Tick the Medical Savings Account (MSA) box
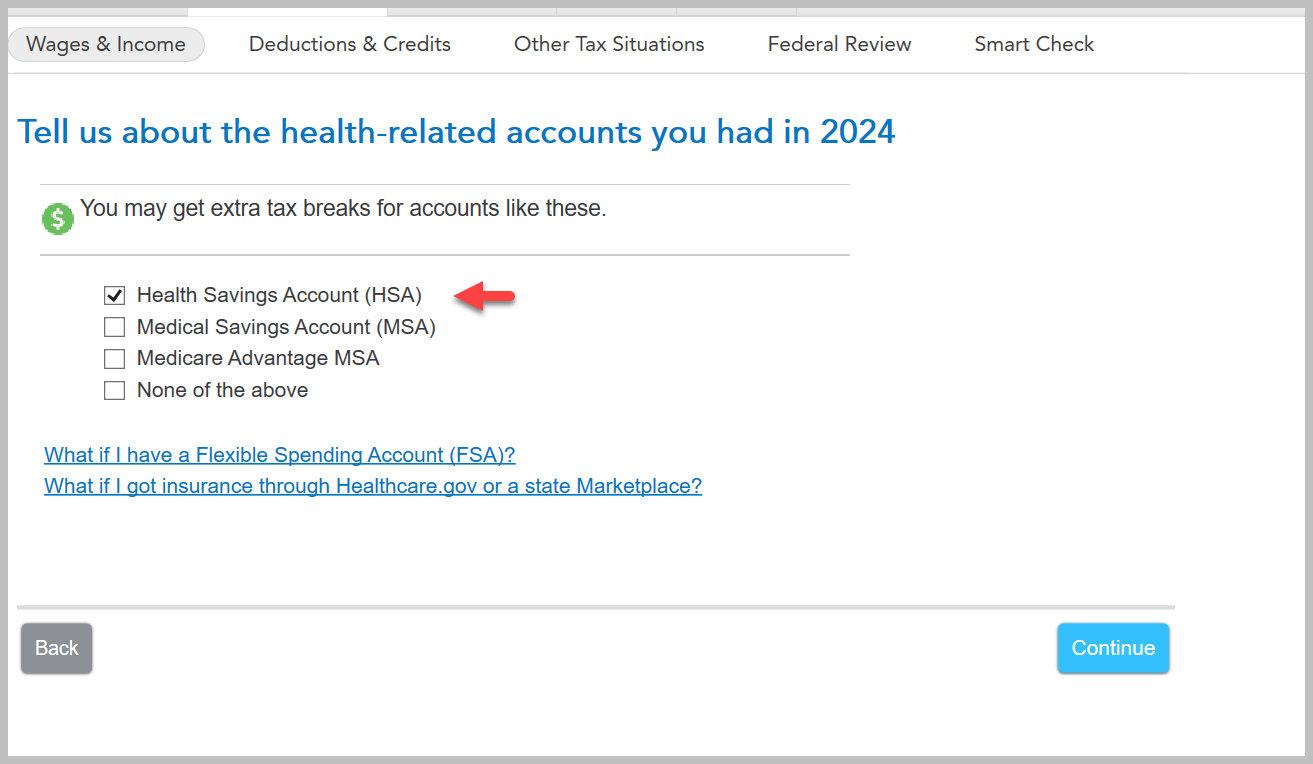The width and height of the screenshot is (1313, 764). pyautogui.click(x=115, y=327)
